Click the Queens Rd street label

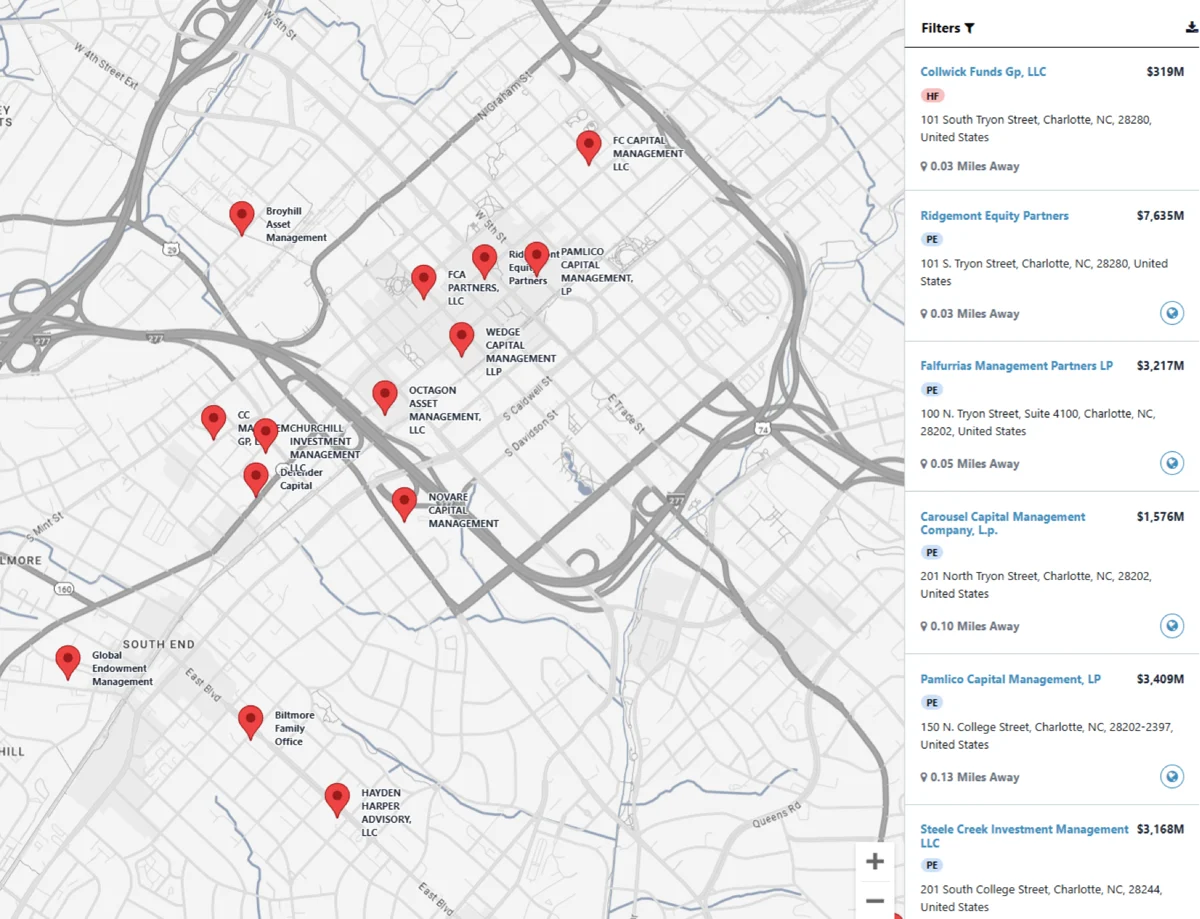[x=777, y=816]
